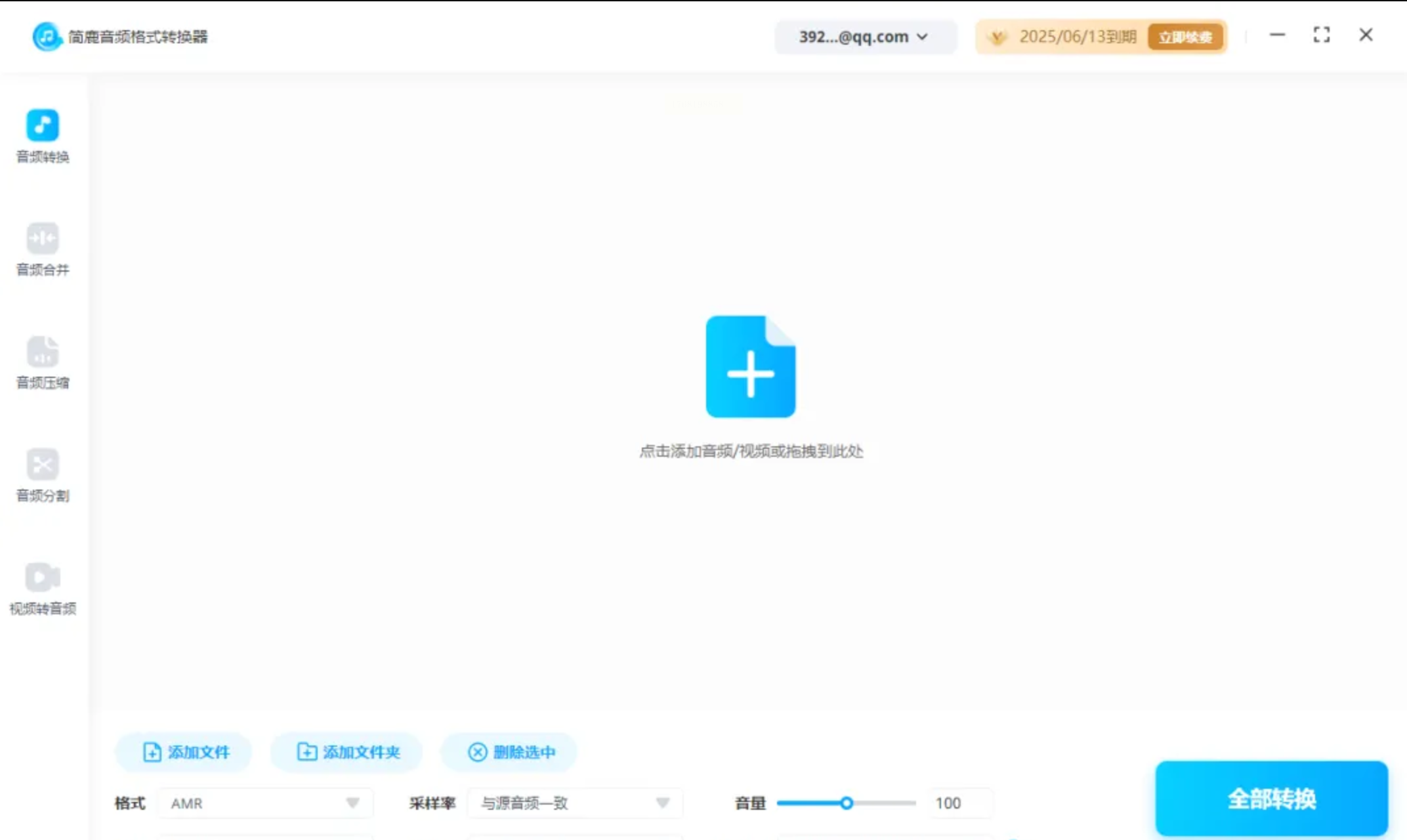Click the 点击添加音频/视频 drop area text

click(x=751, y=451)
